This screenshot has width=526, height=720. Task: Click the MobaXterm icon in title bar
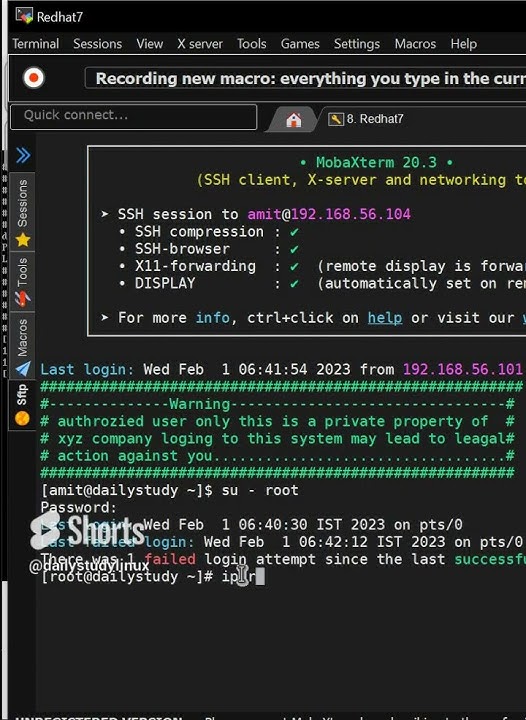pyautogui.click(x=24, y=16)
